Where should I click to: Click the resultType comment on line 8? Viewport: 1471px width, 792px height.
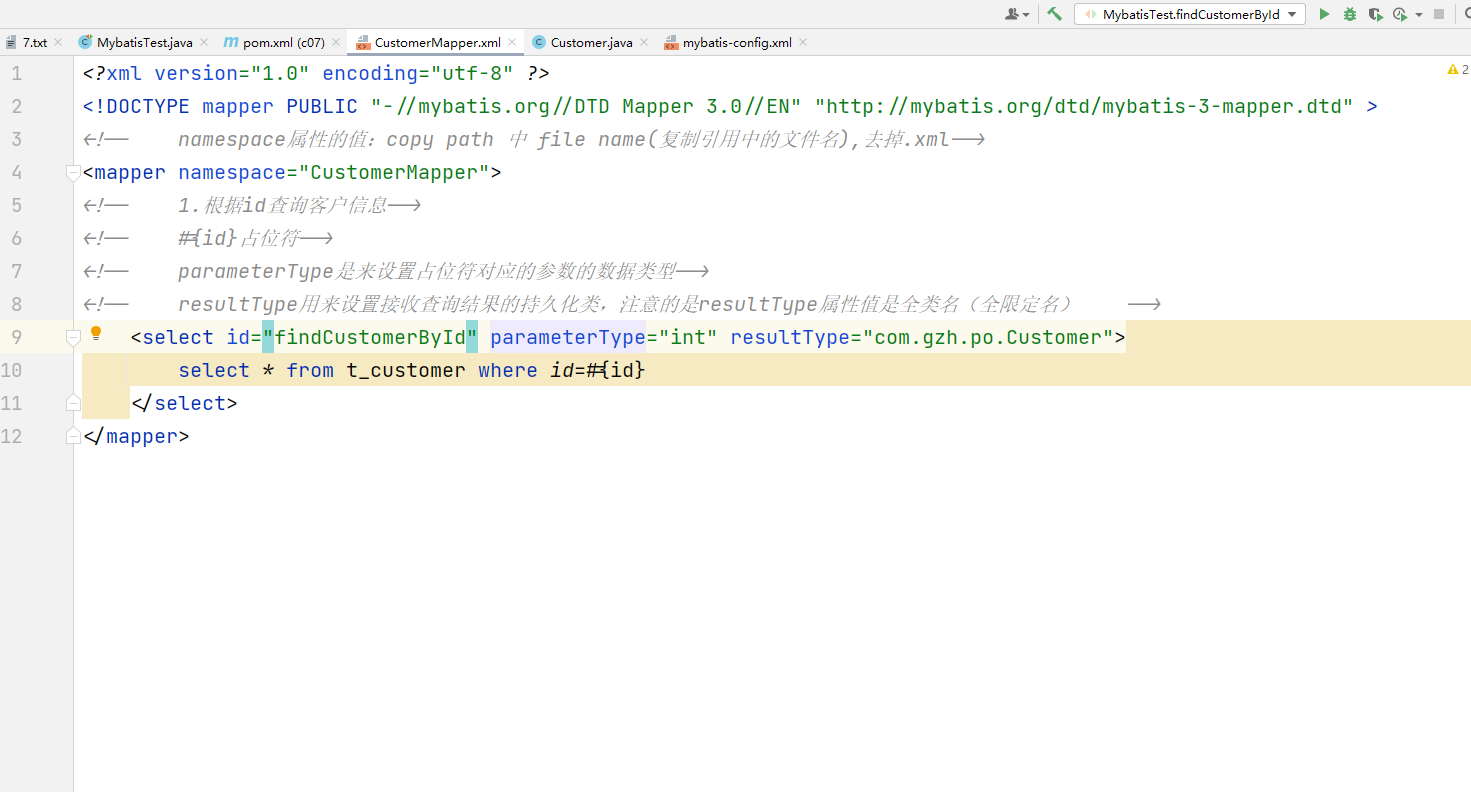pos(622,305)
